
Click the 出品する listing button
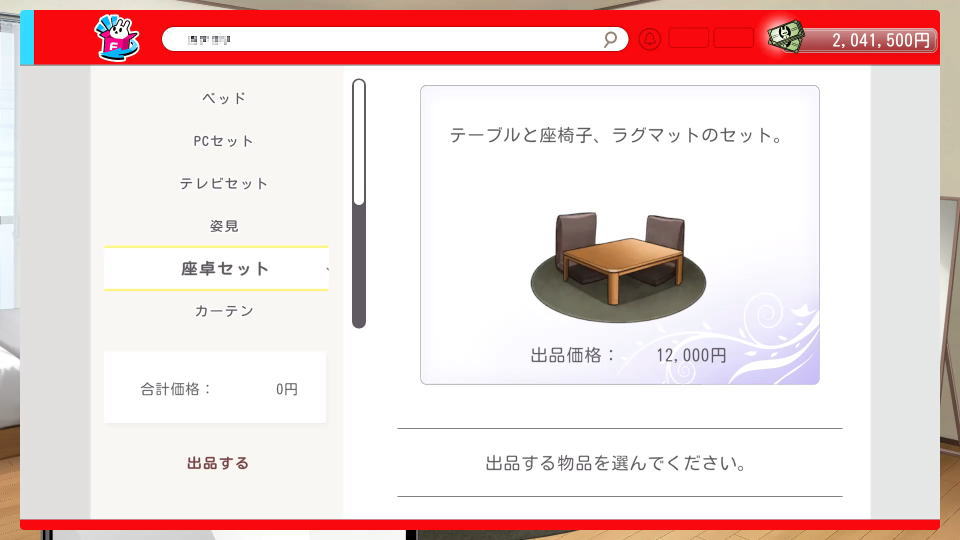[218, 463]
